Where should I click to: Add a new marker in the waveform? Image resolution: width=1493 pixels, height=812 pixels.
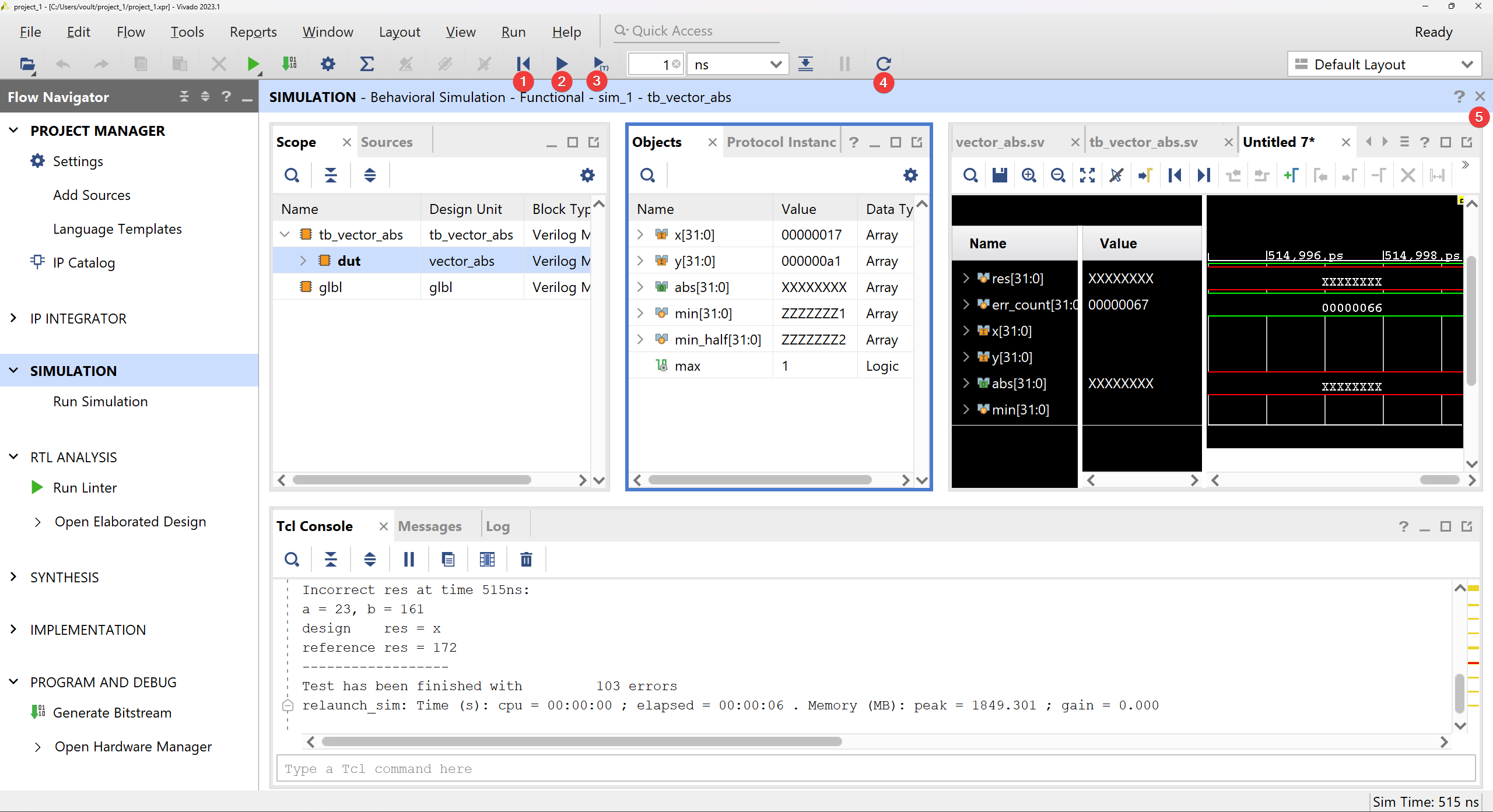[x=1291, y=175]
